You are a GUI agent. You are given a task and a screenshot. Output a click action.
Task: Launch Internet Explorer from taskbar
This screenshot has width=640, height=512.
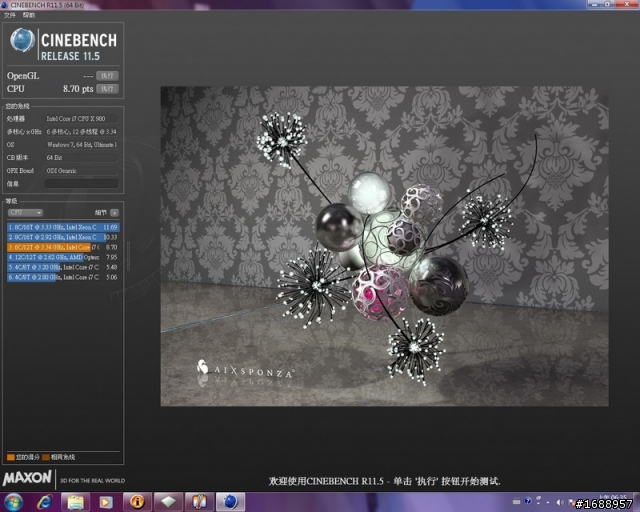[x=44, y=502]
